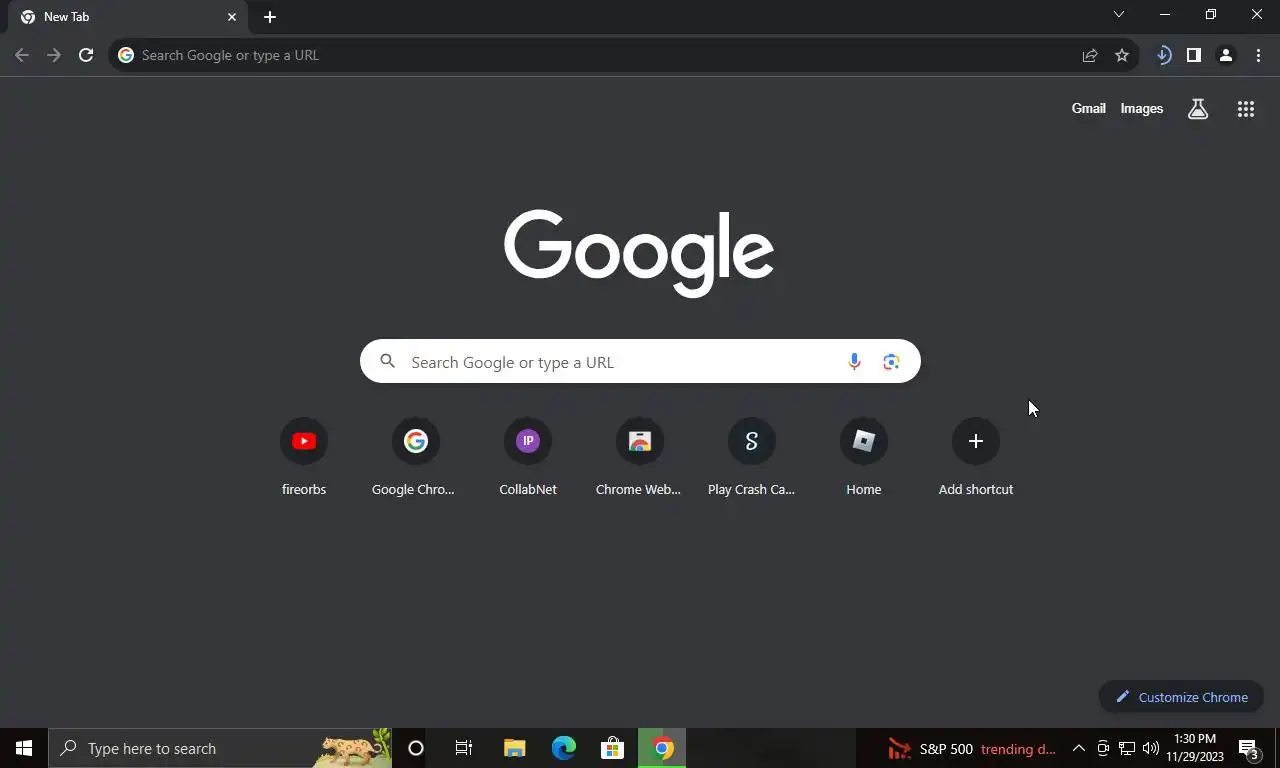Open the Search Labs flask icon
The width and height of the screenshot is (1280, 768).
(x=1198, y=109)
